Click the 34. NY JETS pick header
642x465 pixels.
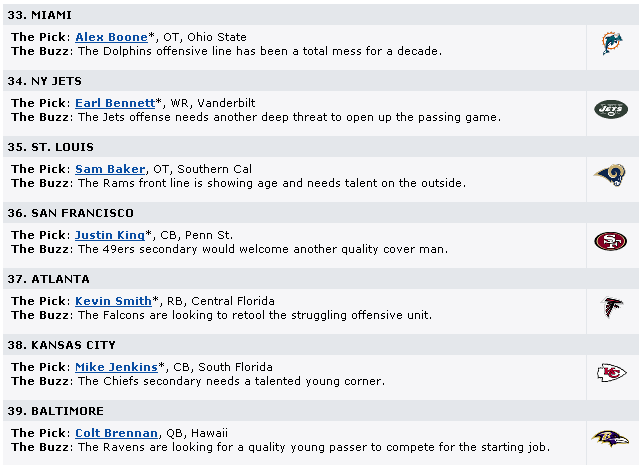pos(44,81)
